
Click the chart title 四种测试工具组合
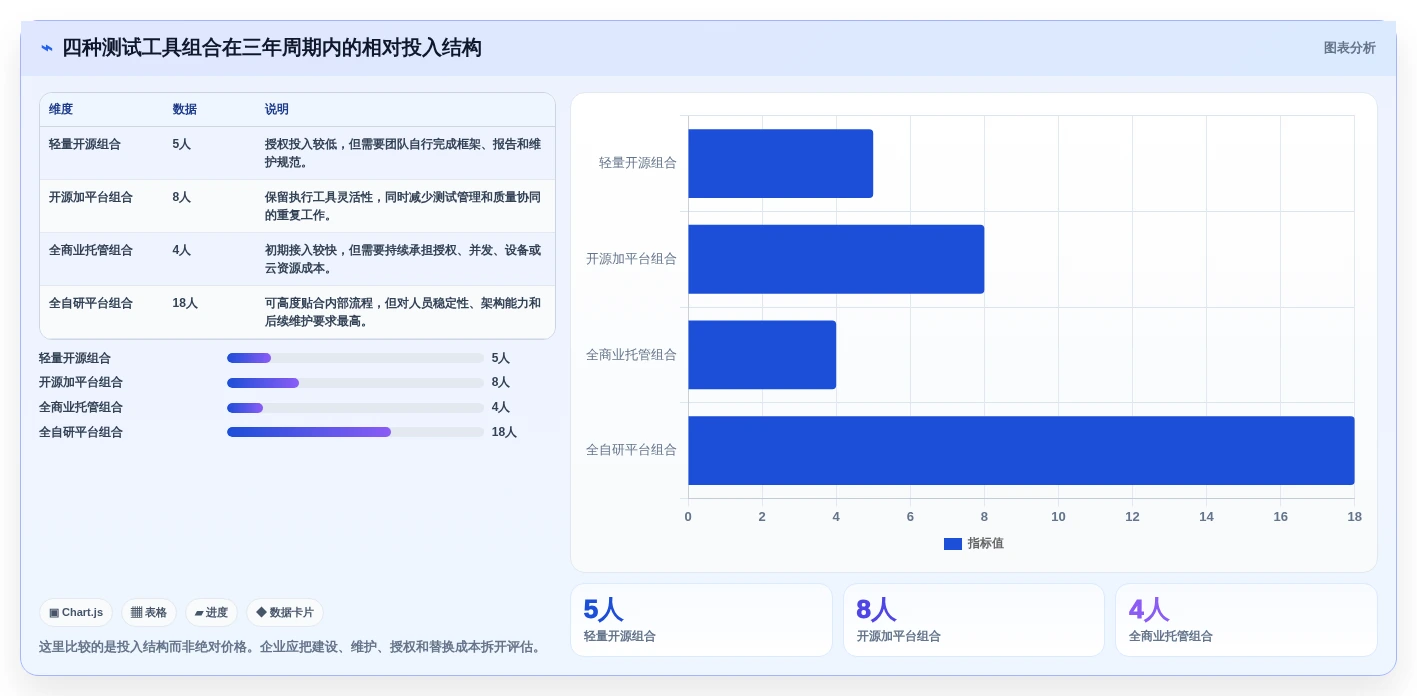[x=272, y=48]
